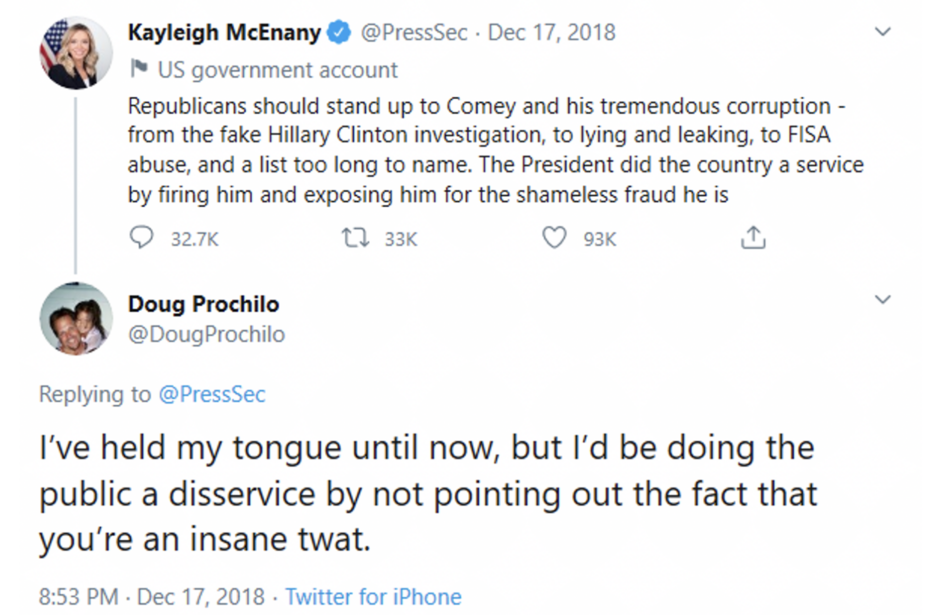The image size is (930, 615).
Task: Click the Dec 17, 2018 date in tweet header
Action: click(x=551, y=32)
